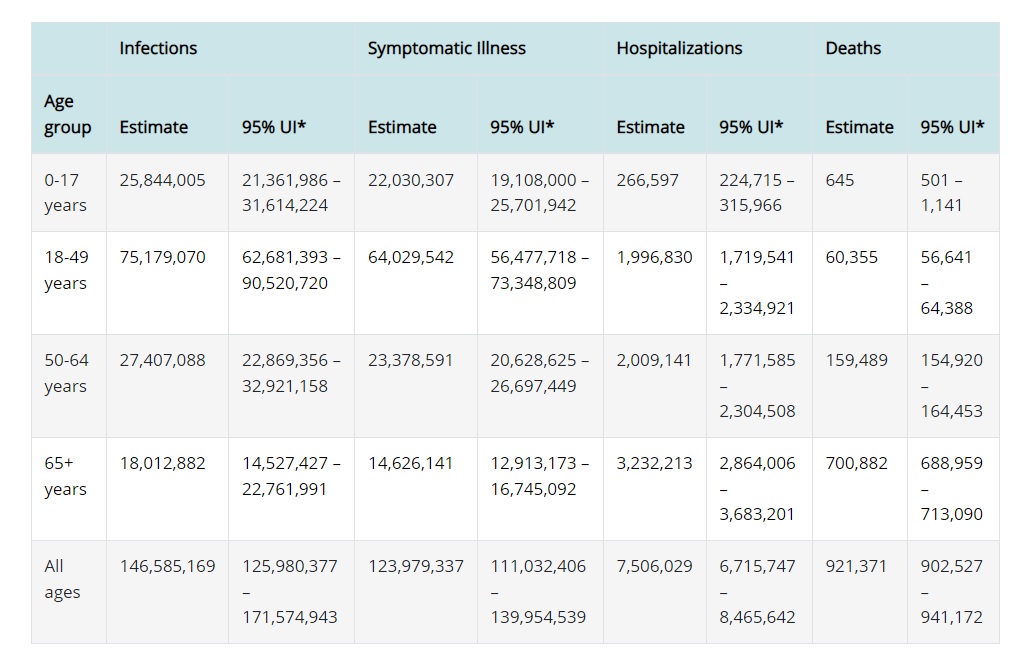Viewport: 1014px width, 657px height.
Task: Select the All ages row label
Action: pos(61,579)
